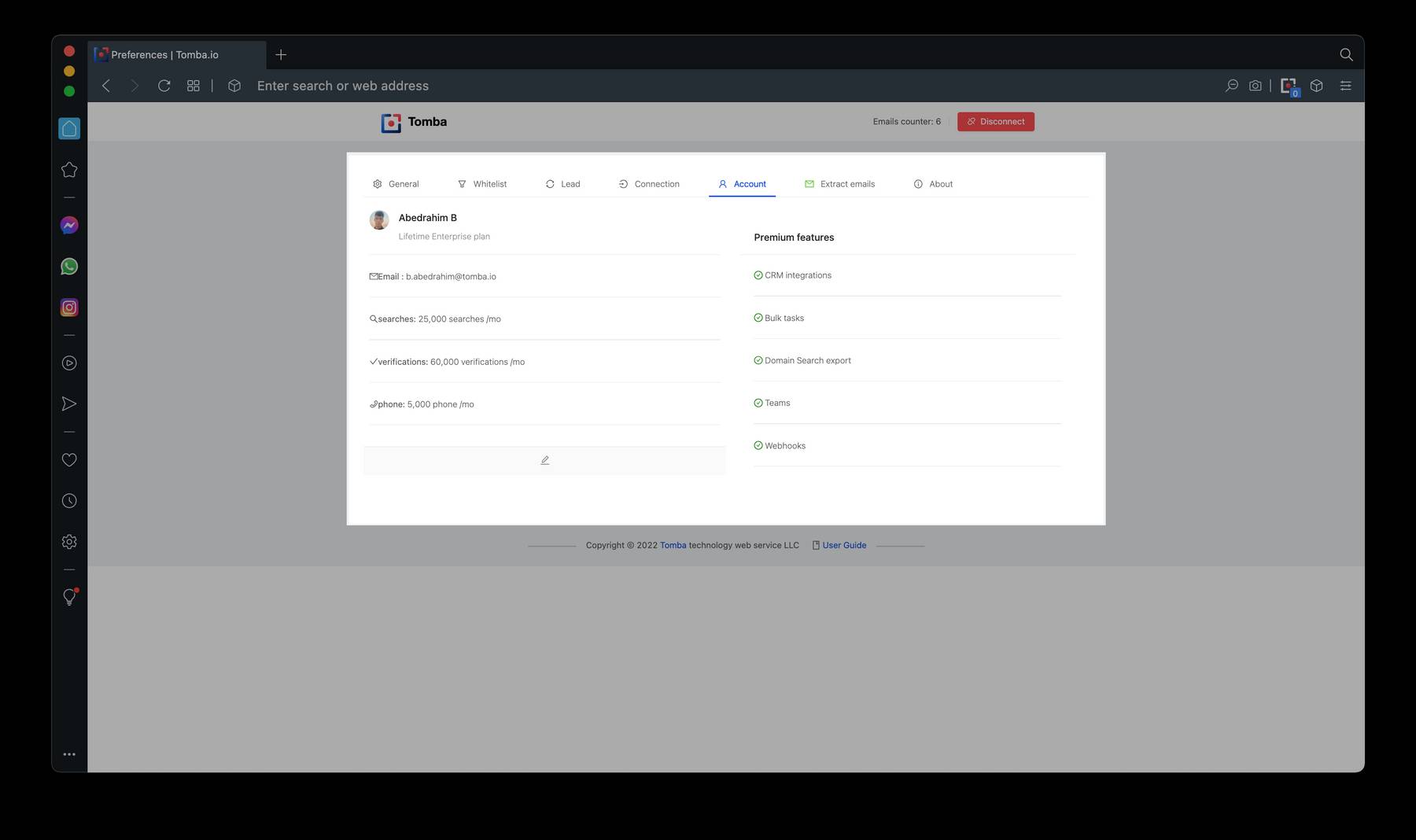
Task: Open Messenger in the sidebar
Action: coord(69,226)
